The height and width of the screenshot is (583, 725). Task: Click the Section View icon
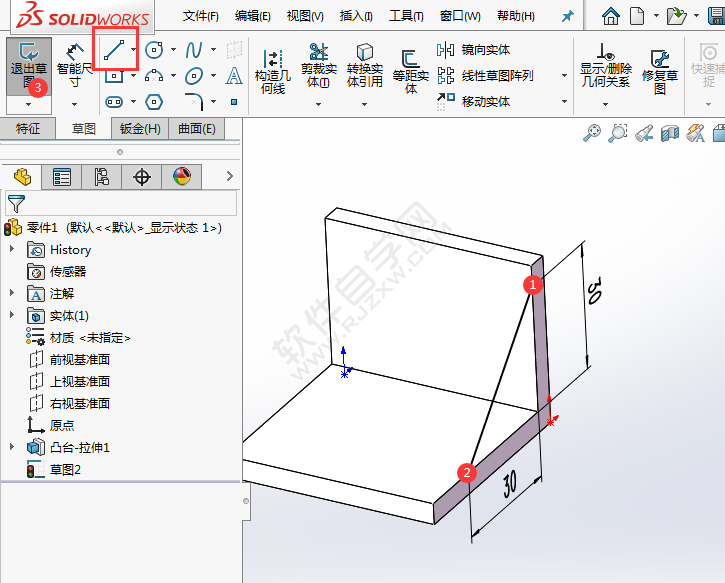(x=670, y=133)
